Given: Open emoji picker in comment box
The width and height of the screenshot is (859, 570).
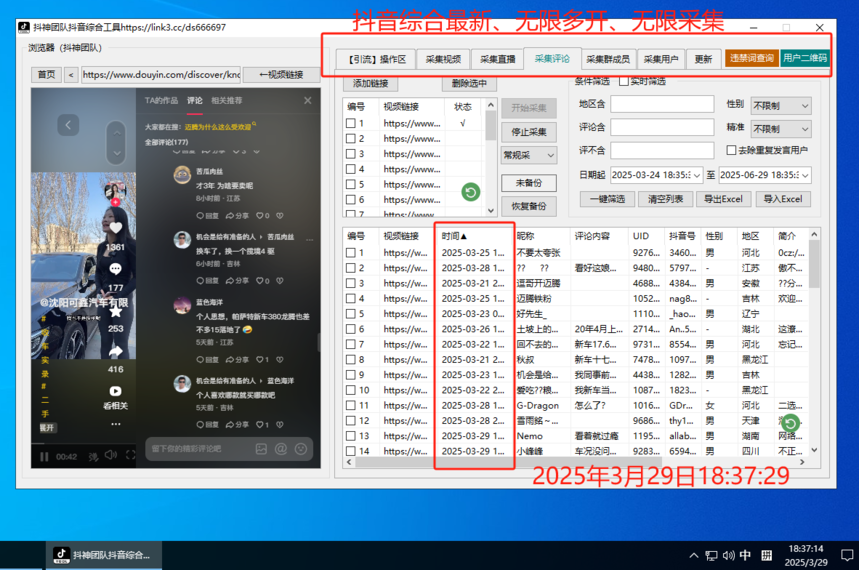Looking at the screenshot, I should [x=301, y=449].
